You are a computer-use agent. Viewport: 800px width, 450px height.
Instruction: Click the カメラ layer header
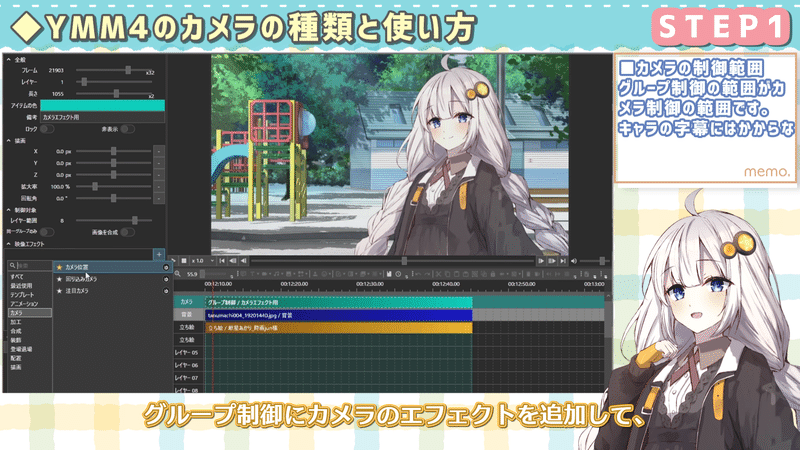pyautogui.click(x=187, y=302)
